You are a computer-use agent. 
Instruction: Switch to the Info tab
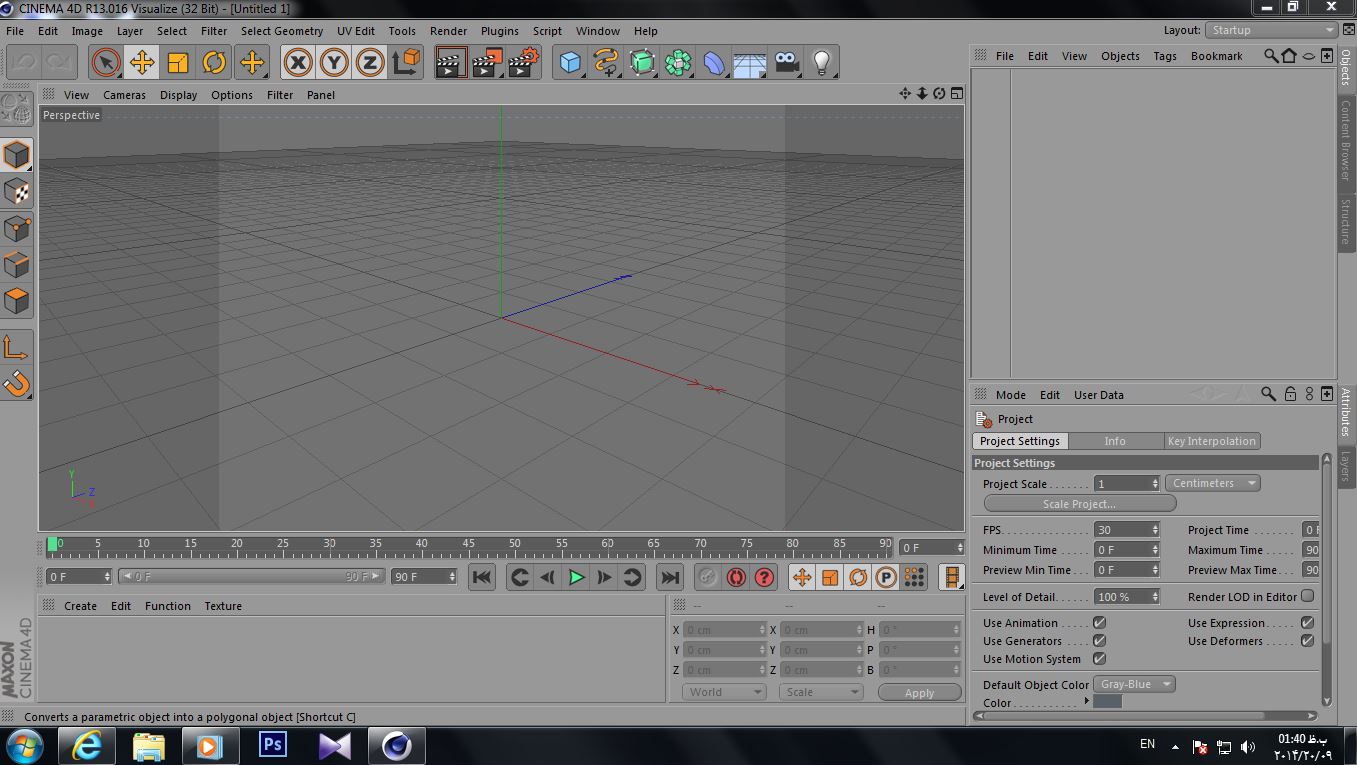[1115, 441]
